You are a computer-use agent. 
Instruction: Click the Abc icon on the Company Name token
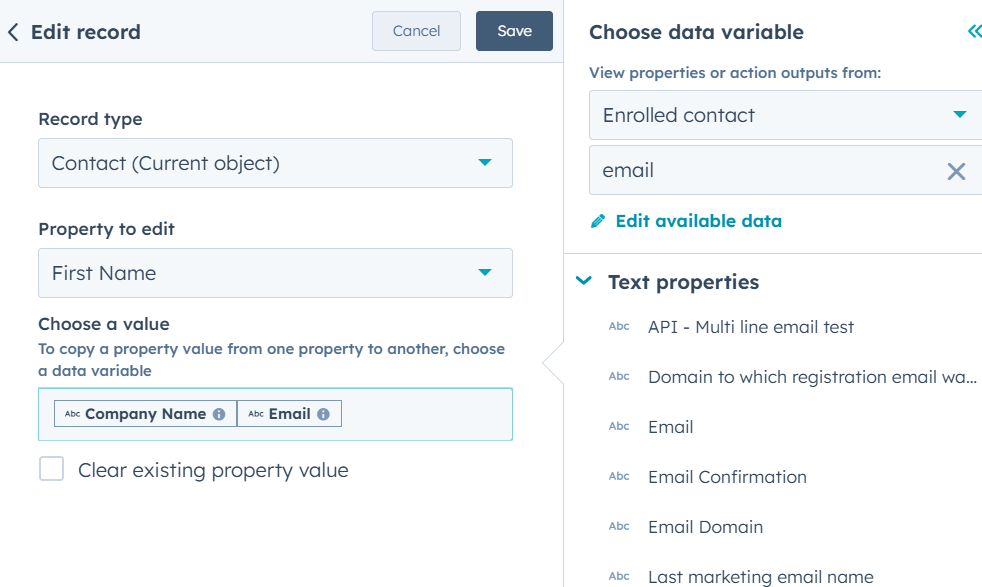[72, 413]
